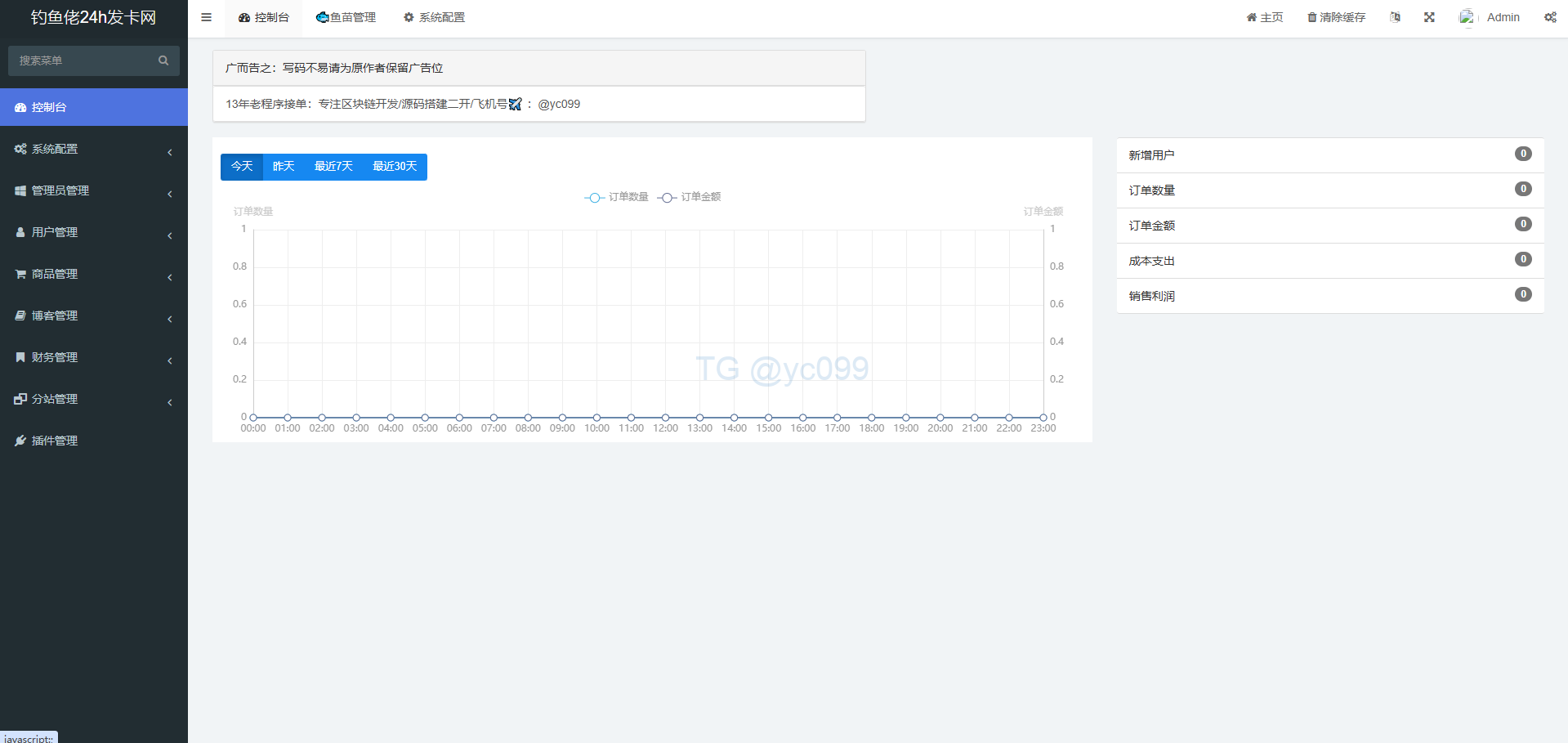Click the fullscreen expand icon
This screenshot has width=1568, height=743.
tap(1429, 17)
